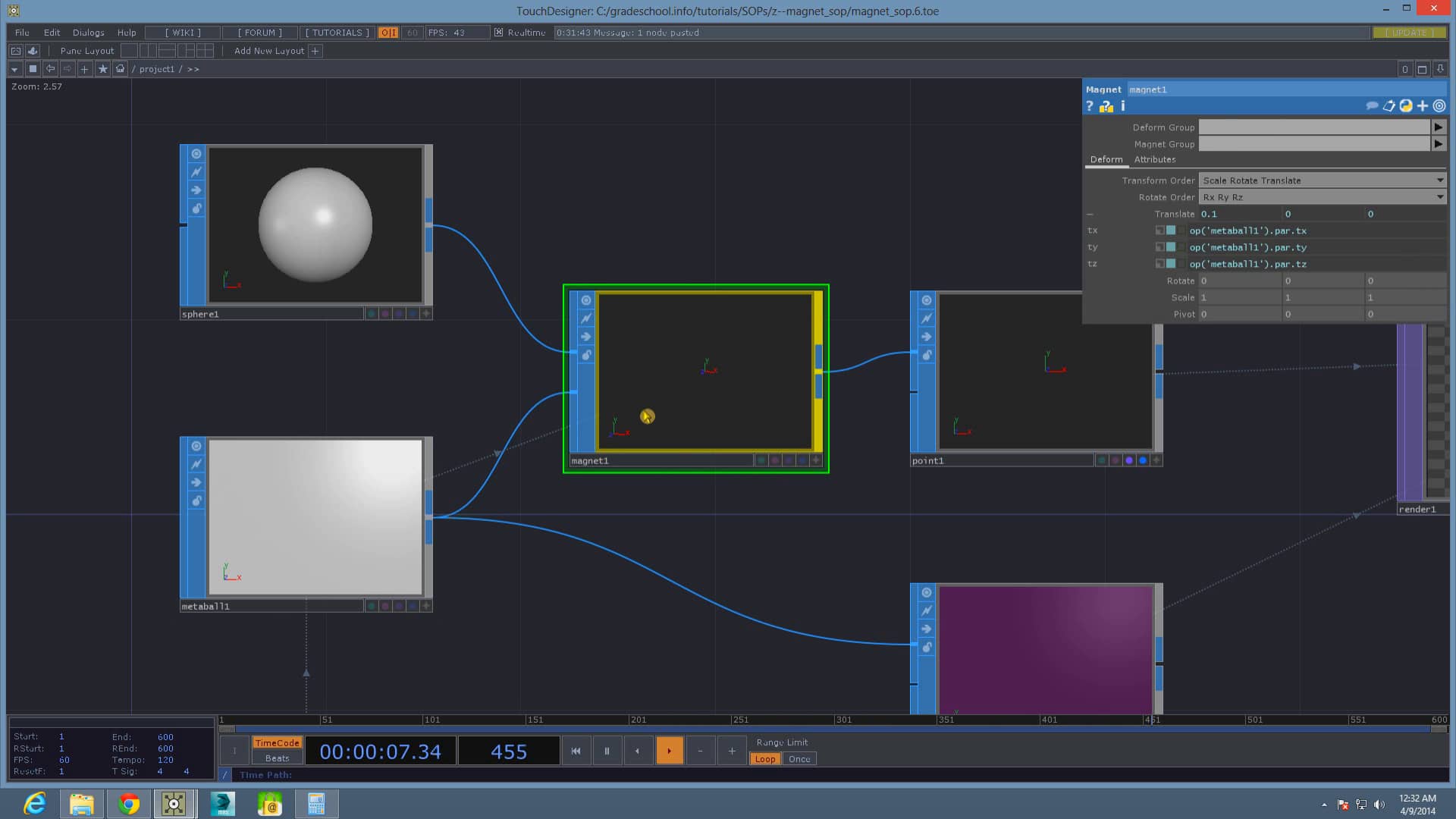The height and width of the screenshot is (819, 1456).
Task: Click the Python language icon in the parameter dialog
Action: [1407, 106]
